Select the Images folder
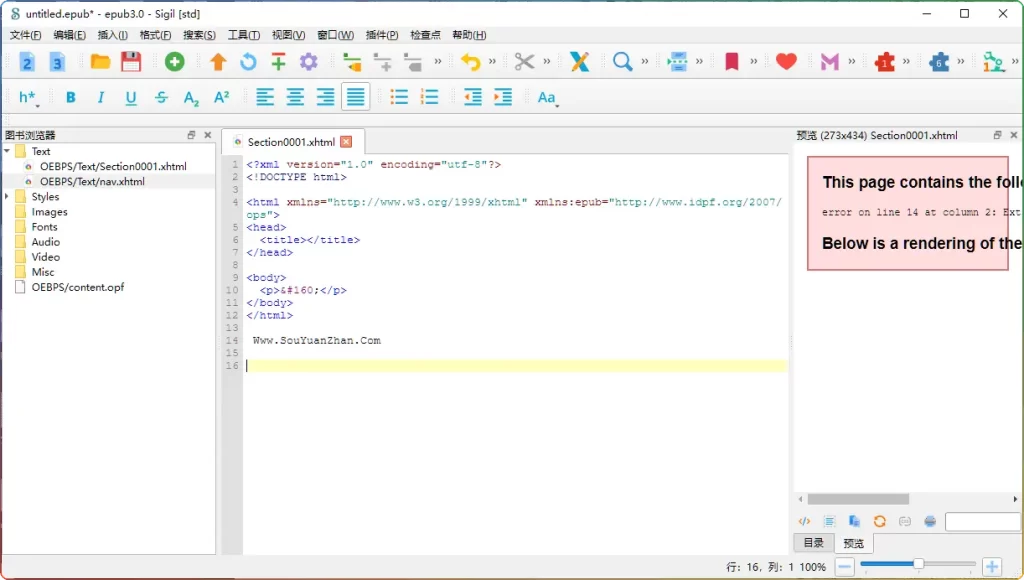 click(49, 212)
